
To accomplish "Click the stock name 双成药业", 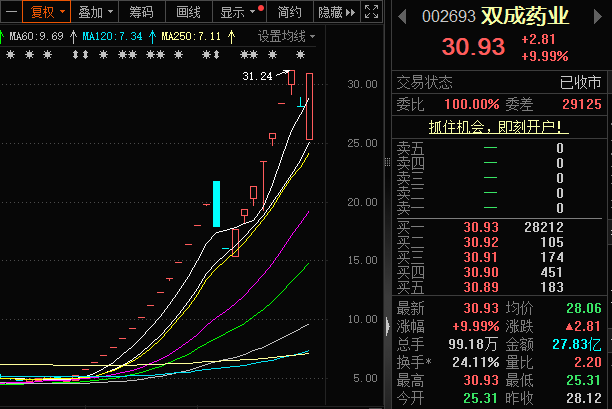I will [525, 17].
